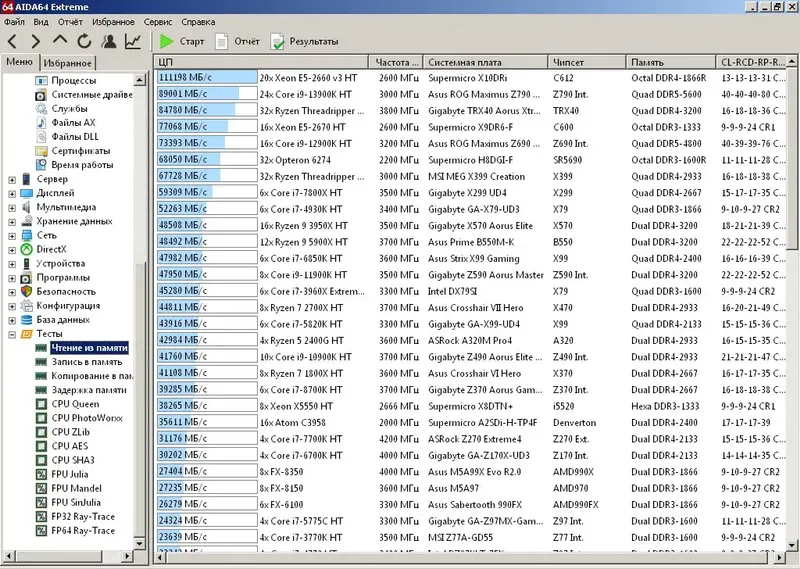
Task: Open the Вид menu
Action: click(41, 22)
